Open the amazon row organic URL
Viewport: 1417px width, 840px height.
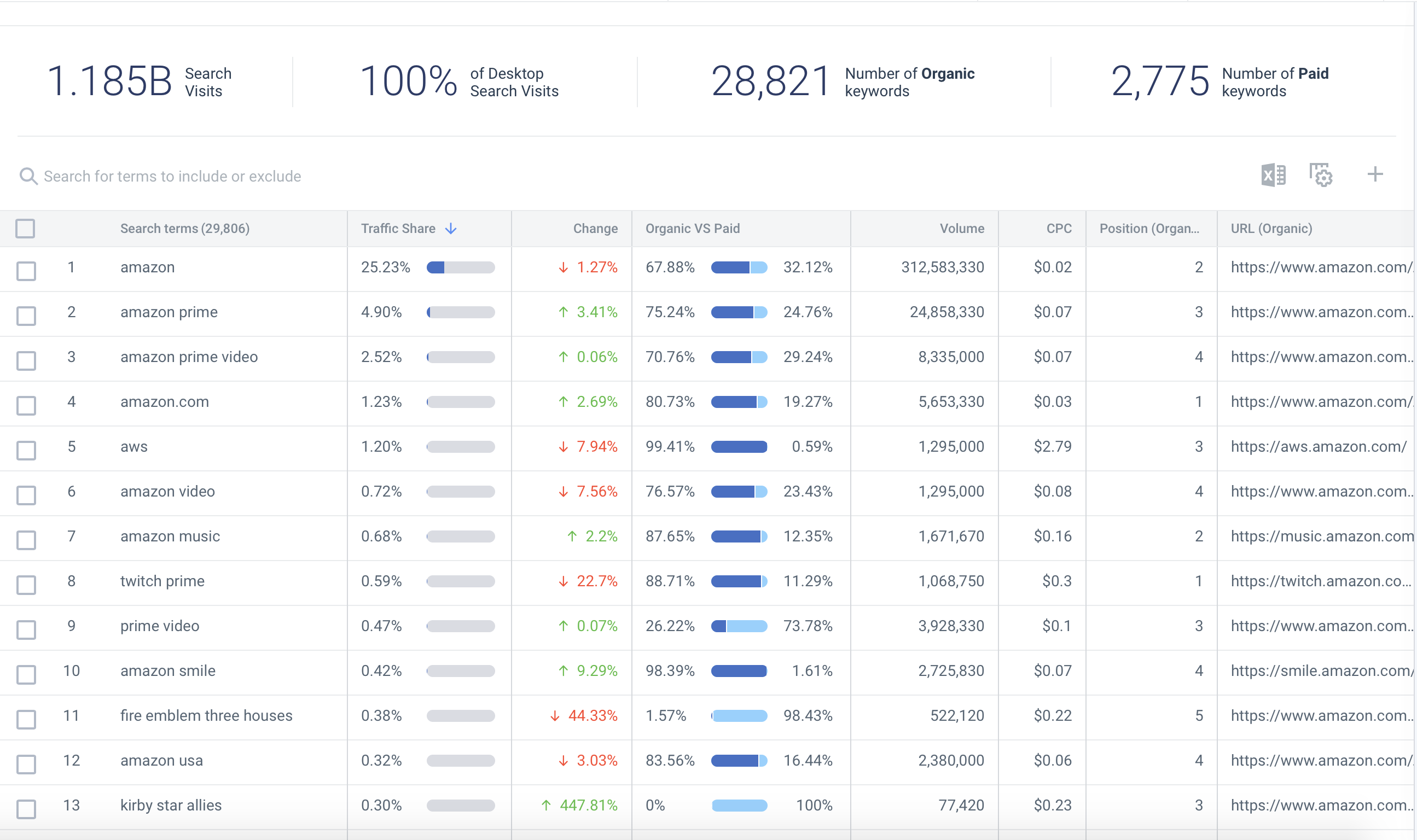(x=1321, y=267)
